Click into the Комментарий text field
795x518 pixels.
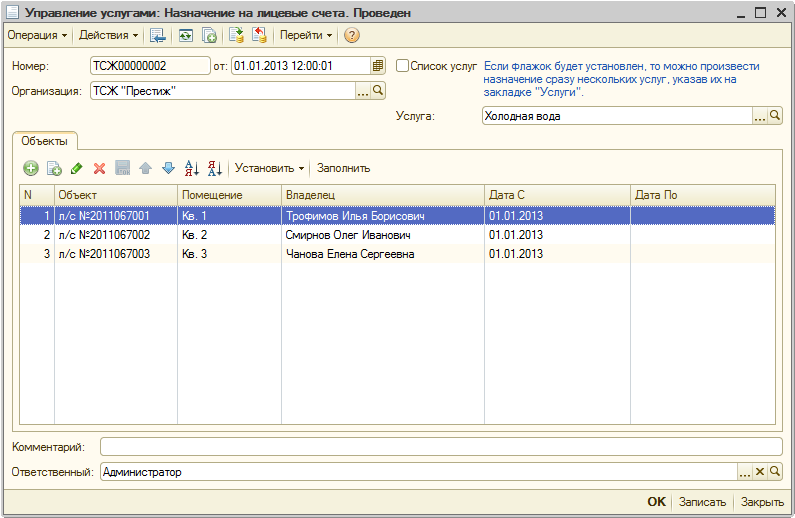pyautogui.click(x=440, y=446)
